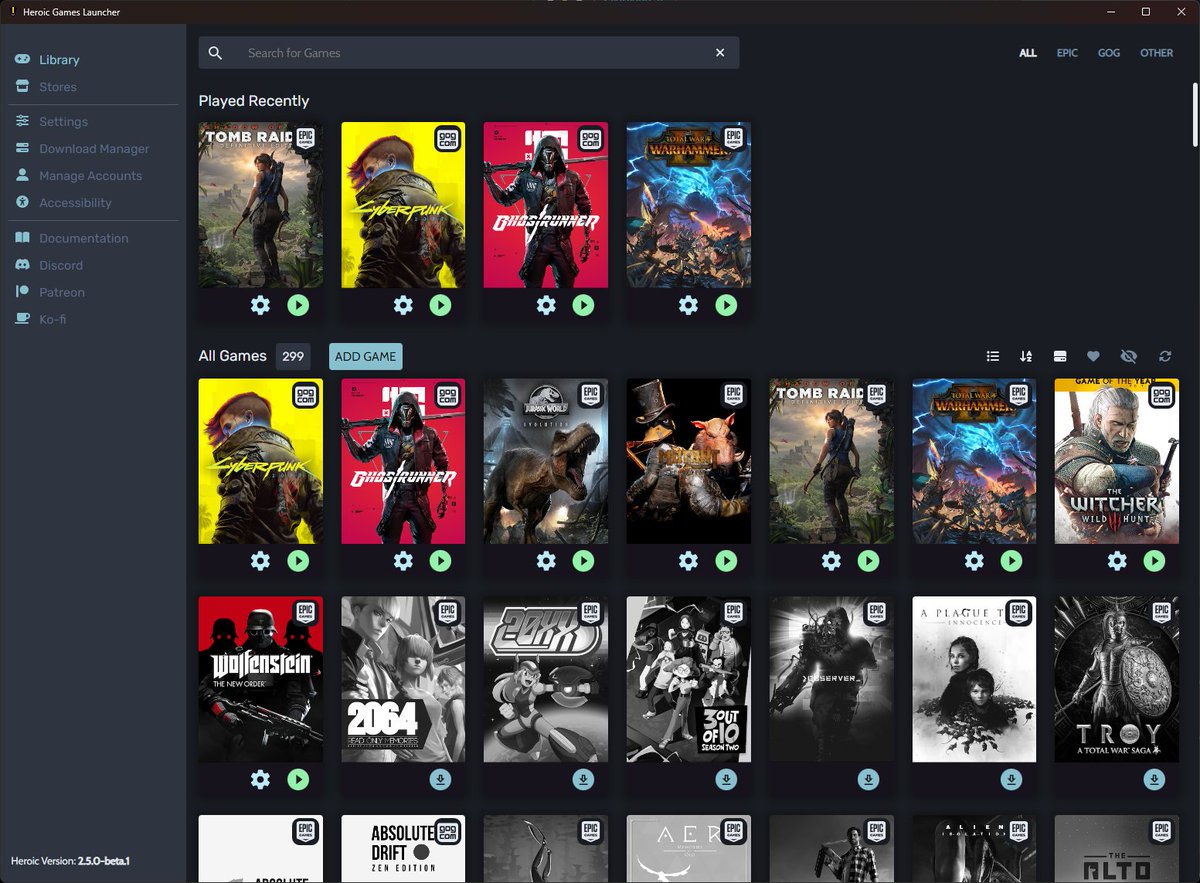This screenshot has height=883, width=1200.
Task: Download A Plague Tale Innocence
Action: tap(1012, 779)
